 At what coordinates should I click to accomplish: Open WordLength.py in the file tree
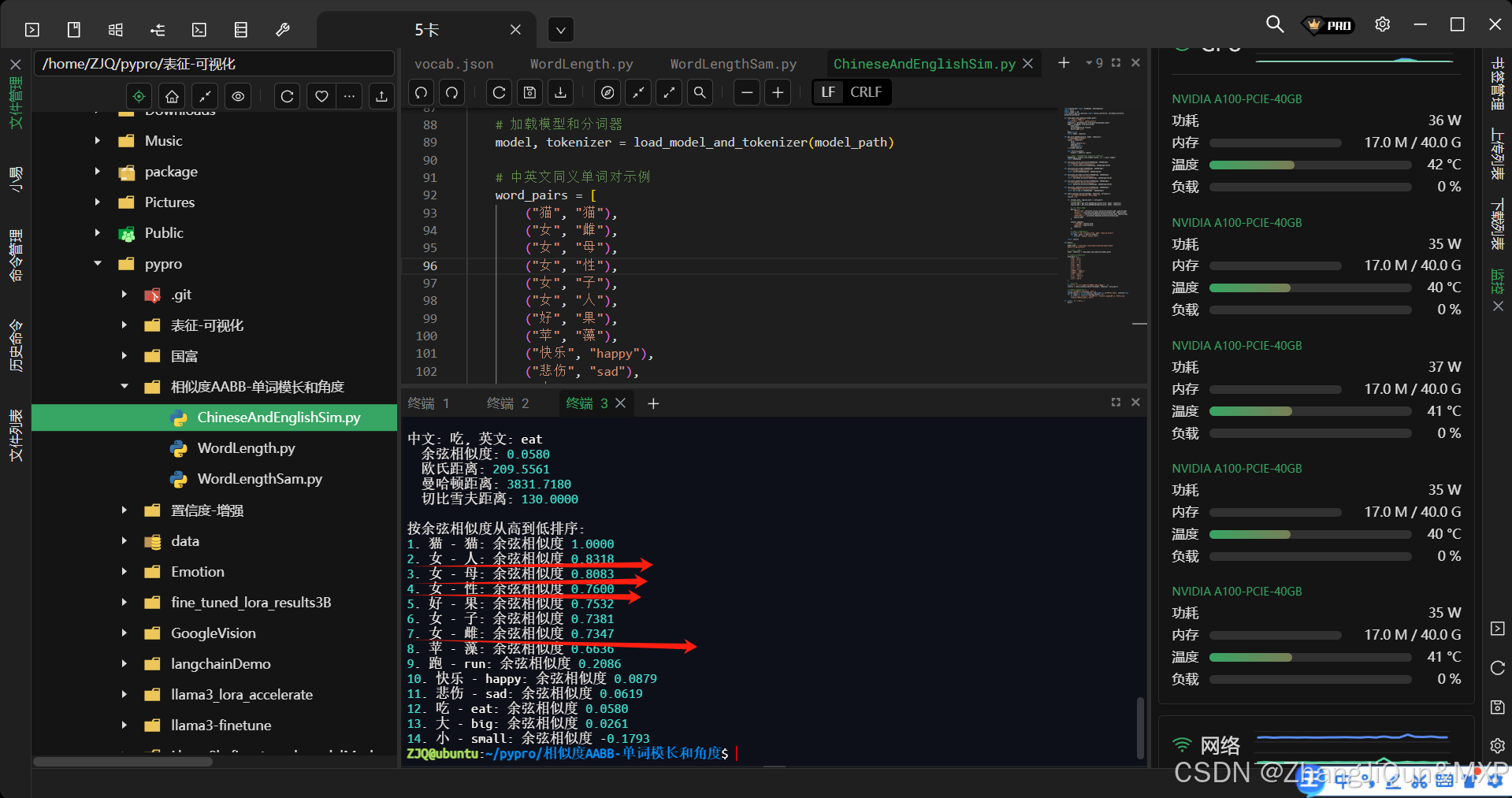(x=246, y=448)
